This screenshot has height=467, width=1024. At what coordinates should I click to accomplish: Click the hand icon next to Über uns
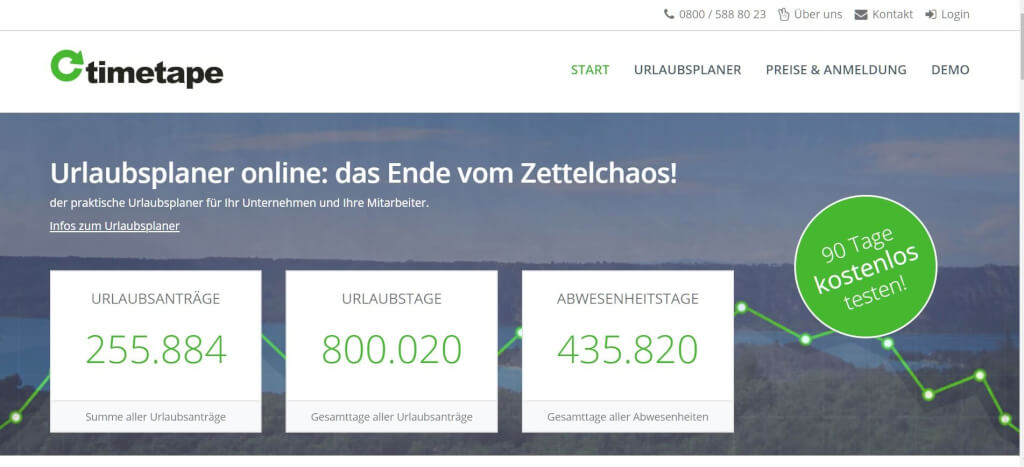tap(784, 14)
